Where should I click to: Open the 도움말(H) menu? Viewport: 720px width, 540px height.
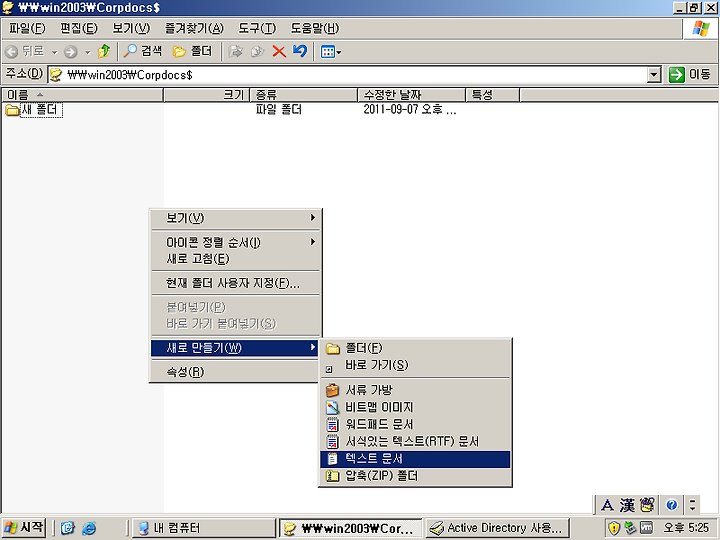click(x=315, y=28)
